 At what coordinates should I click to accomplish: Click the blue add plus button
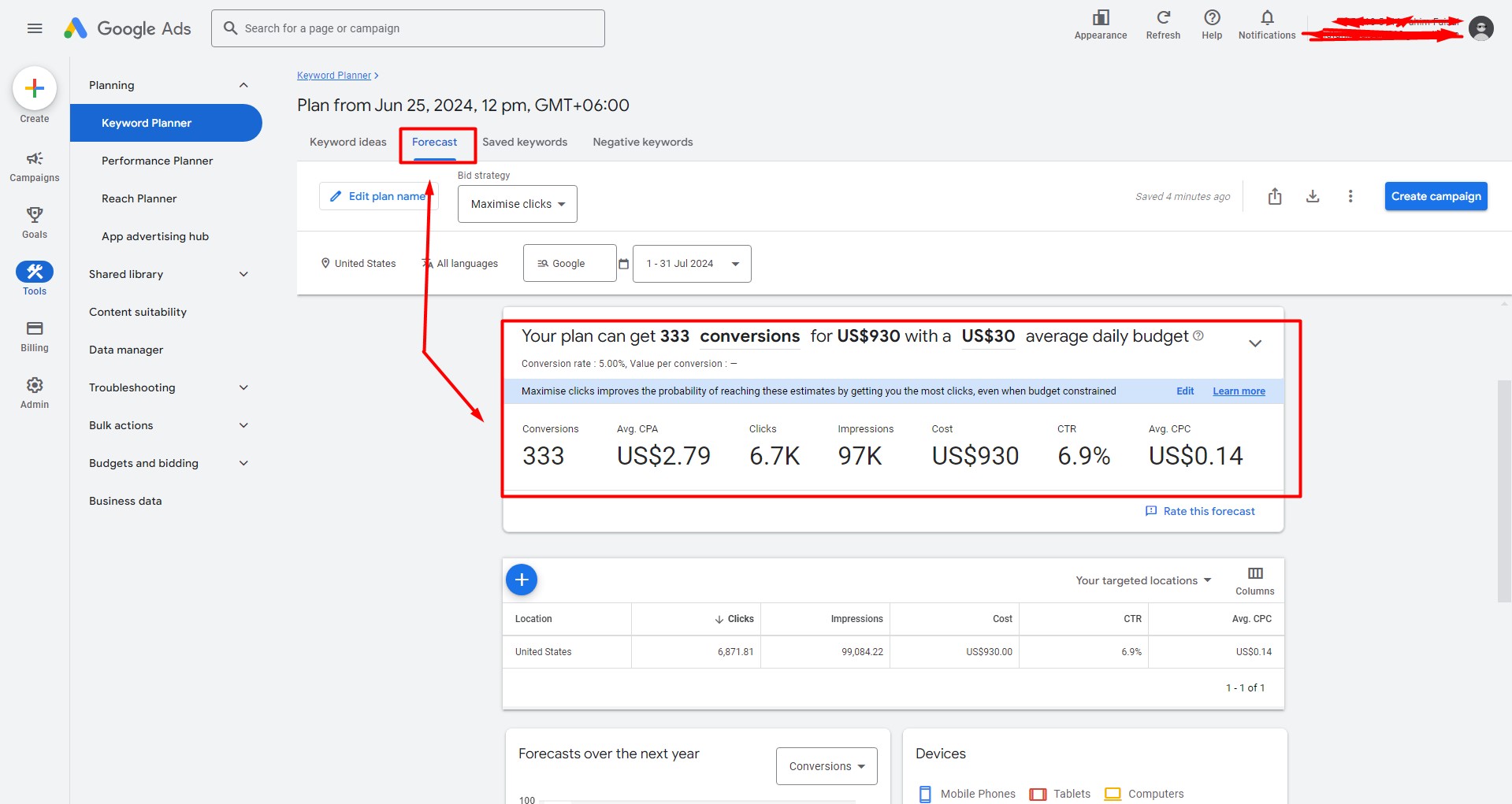[522, 580]
